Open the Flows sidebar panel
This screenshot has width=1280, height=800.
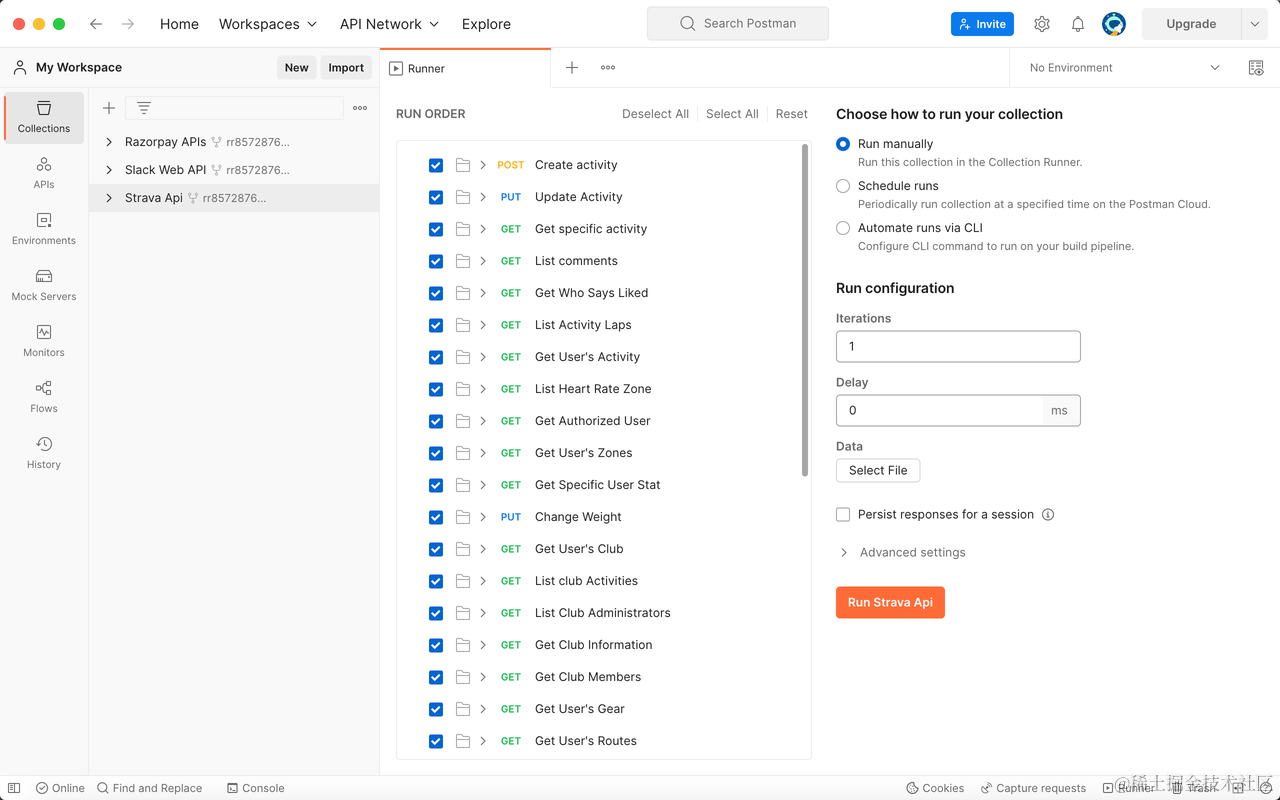pos(44,397)
